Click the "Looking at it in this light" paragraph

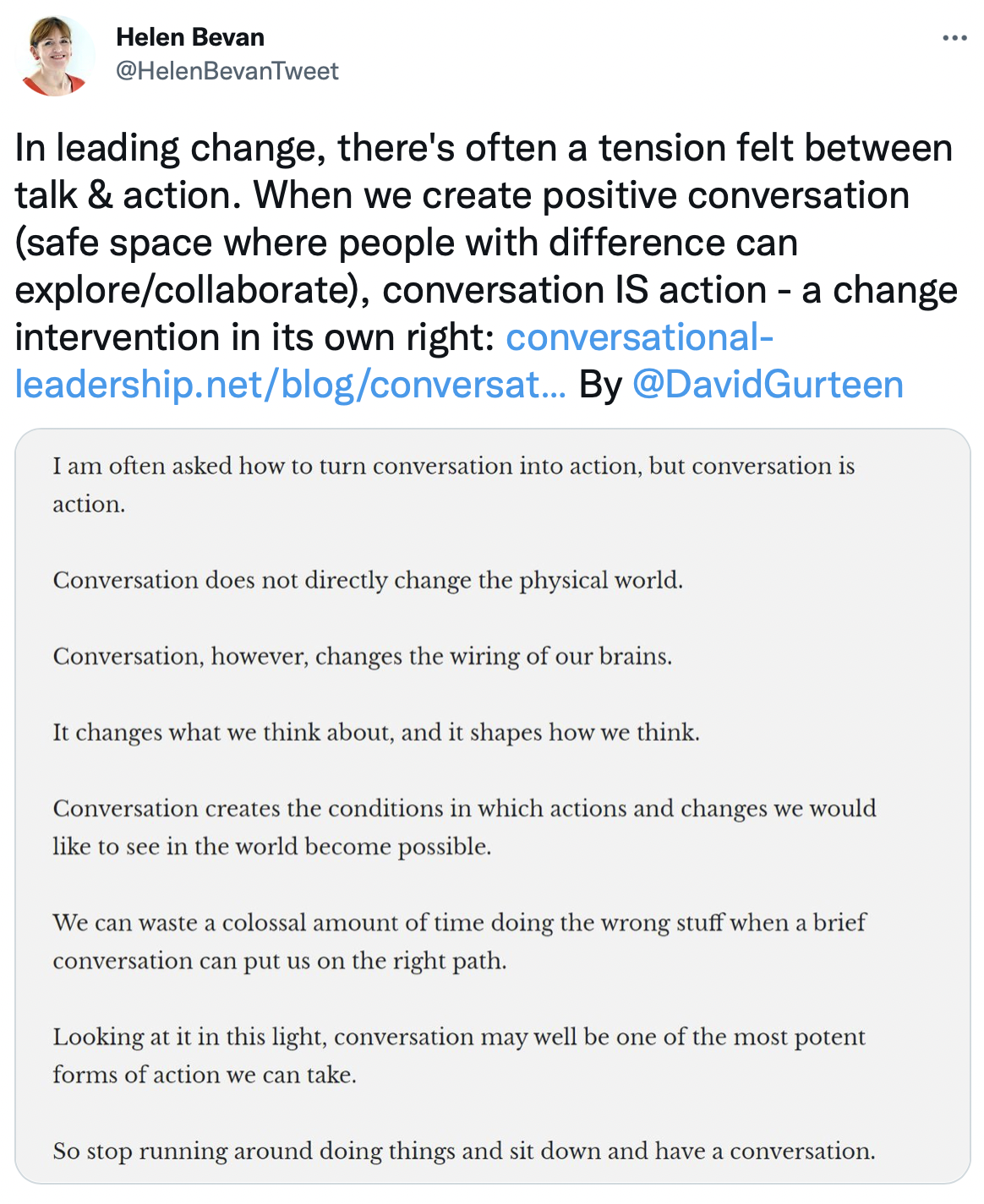[459, 1055]
